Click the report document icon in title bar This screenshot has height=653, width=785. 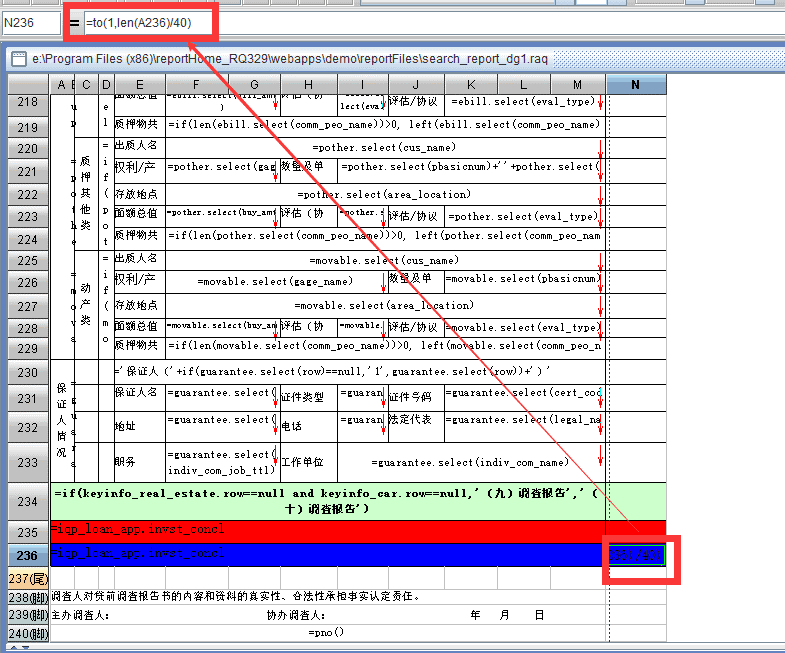click(x=19, y=59)
